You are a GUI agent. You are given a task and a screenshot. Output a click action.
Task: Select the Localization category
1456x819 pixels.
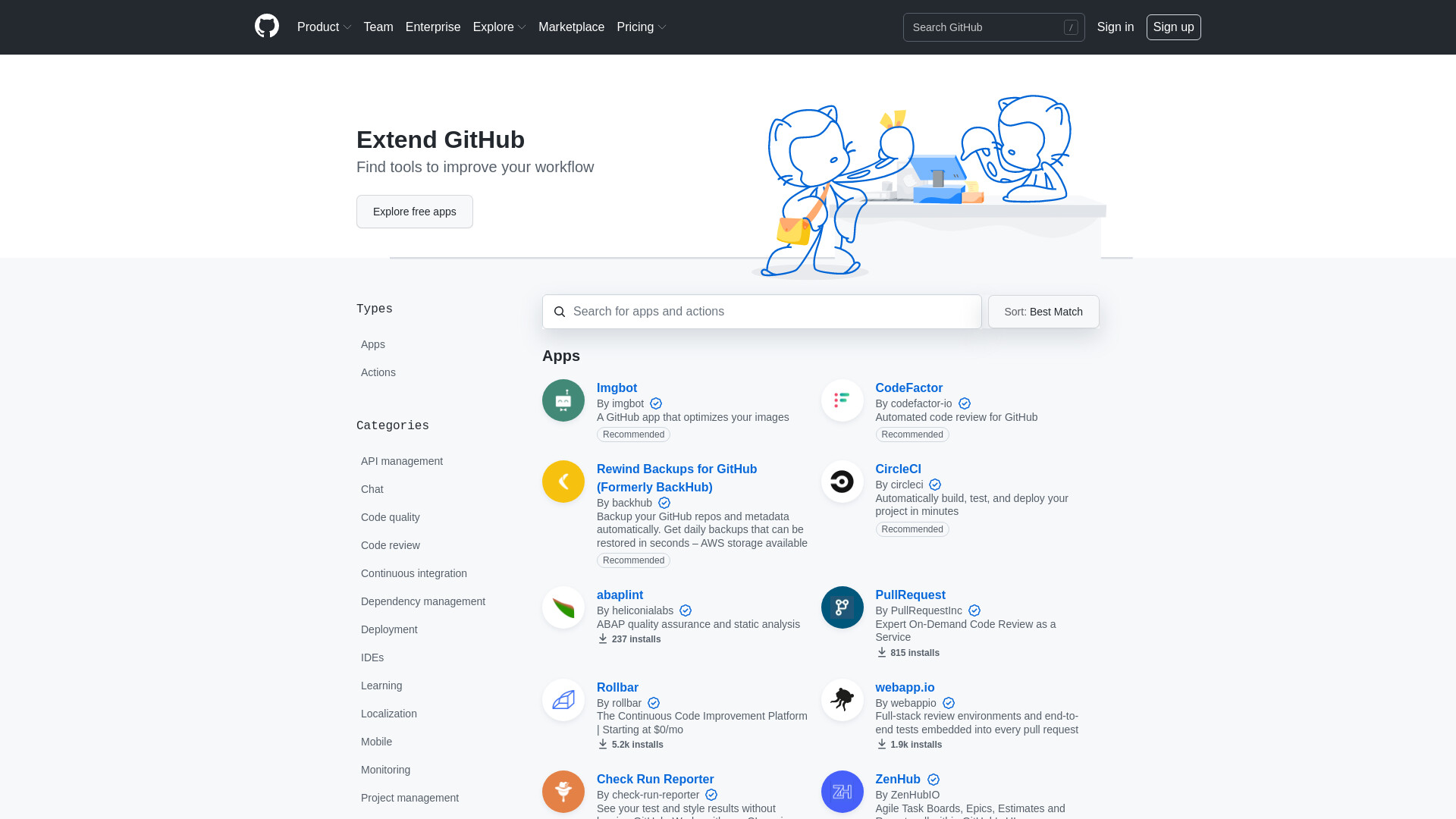(x=389, y=714)
